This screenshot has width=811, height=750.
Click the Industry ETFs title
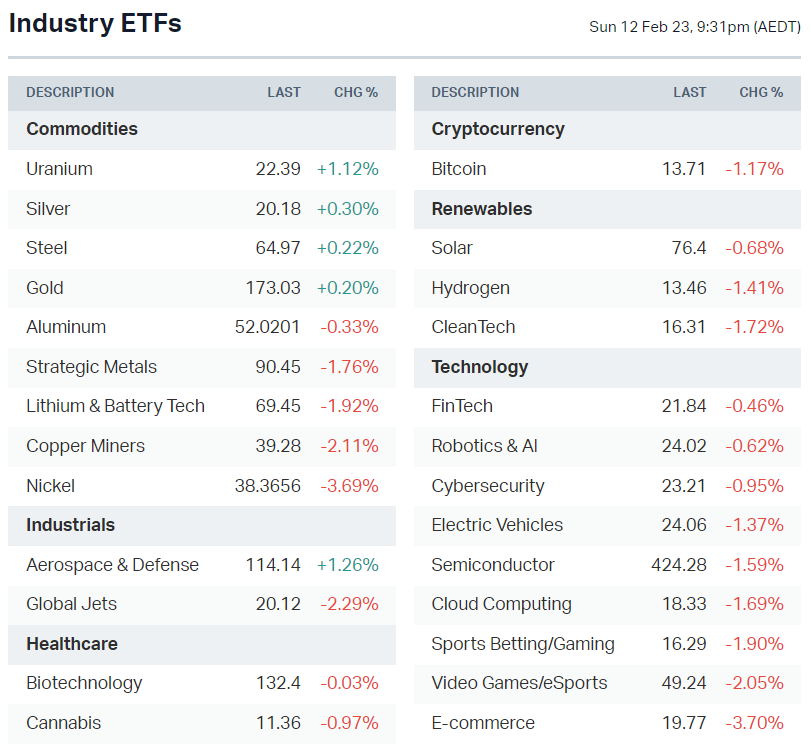[x=95, y=23]
